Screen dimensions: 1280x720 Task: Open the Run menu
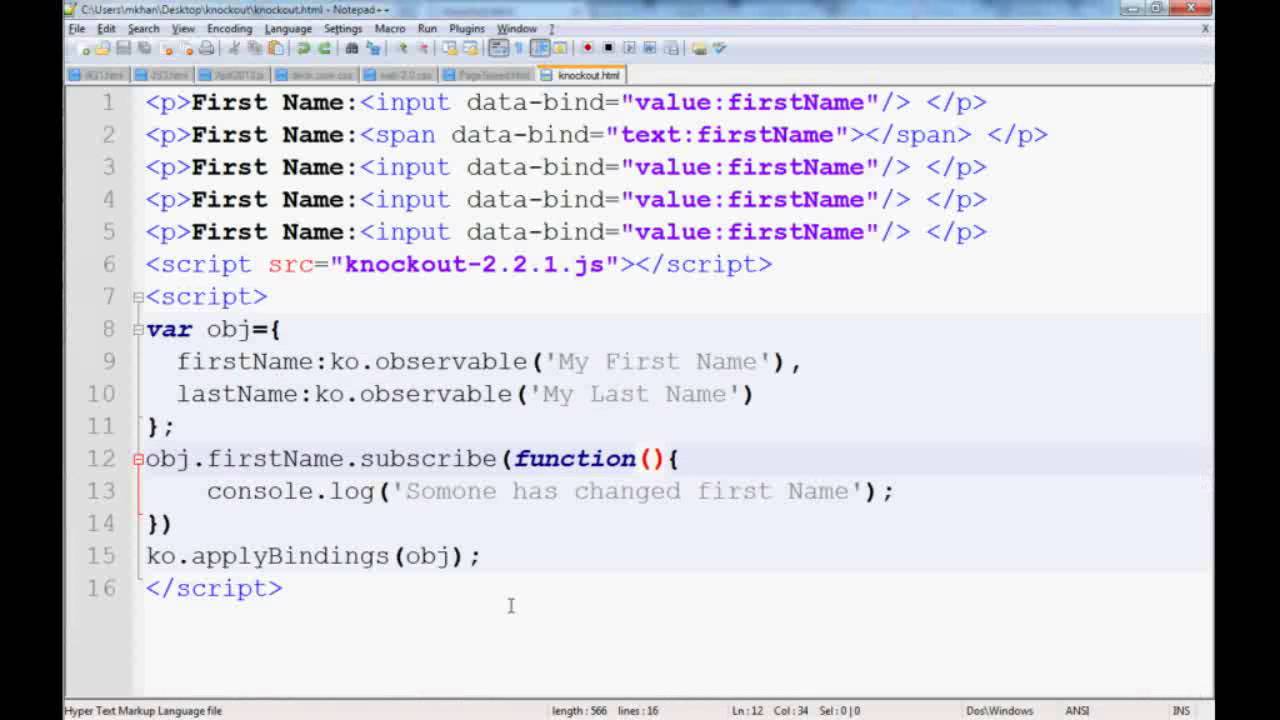(x=427, y=28)
